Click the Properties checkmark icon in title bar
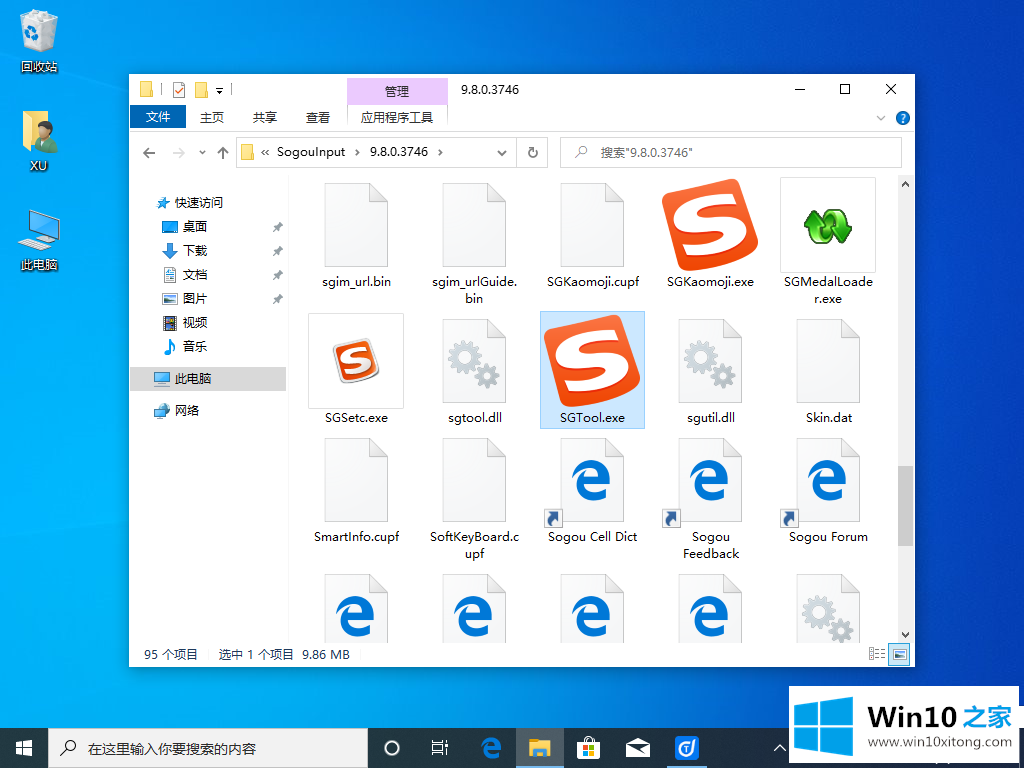 click(x=179, y=89)
